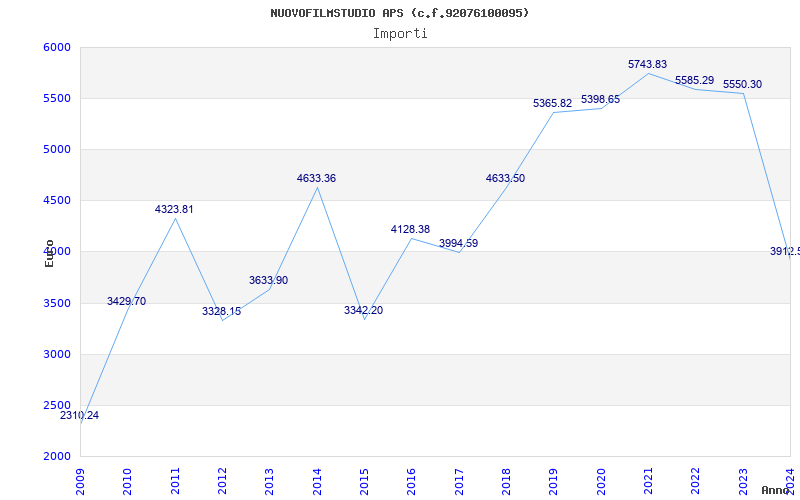Click x-axis year 2017
This screenshot has width=800, height=500.
459,482
